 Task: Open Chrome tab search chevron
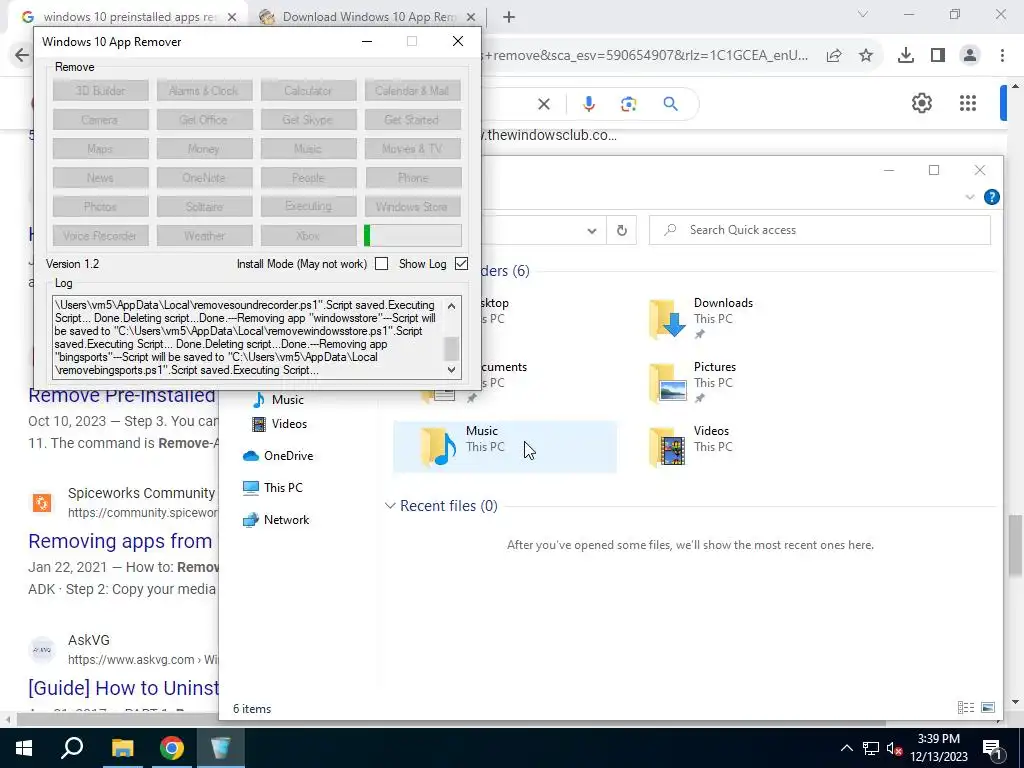click(863, 14)
